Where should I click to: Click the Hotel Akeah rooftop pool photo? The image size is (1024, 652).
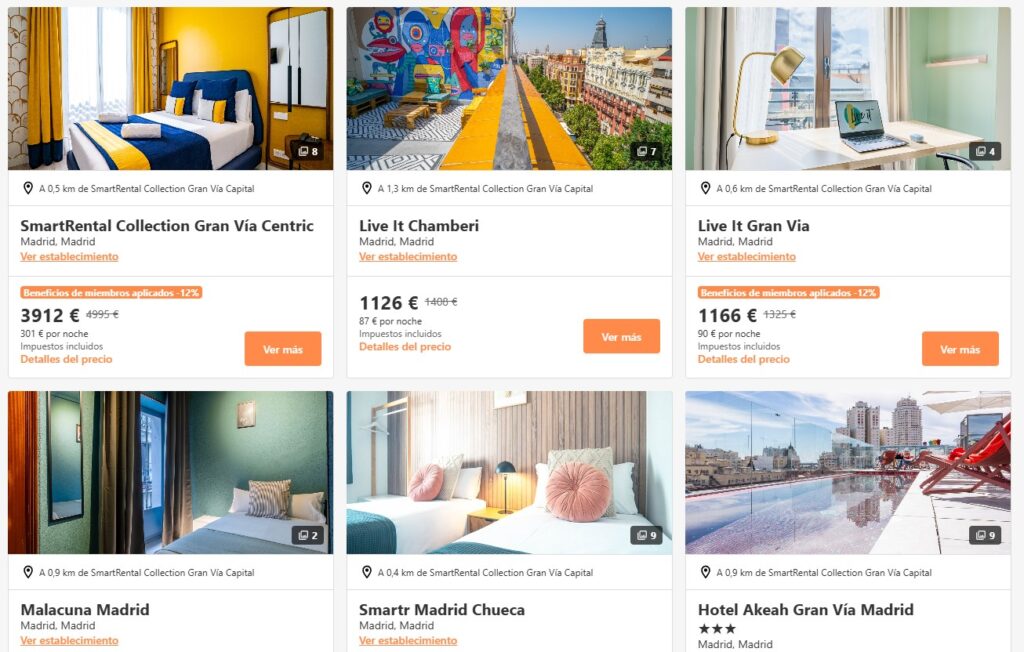[x=848, y=472]
